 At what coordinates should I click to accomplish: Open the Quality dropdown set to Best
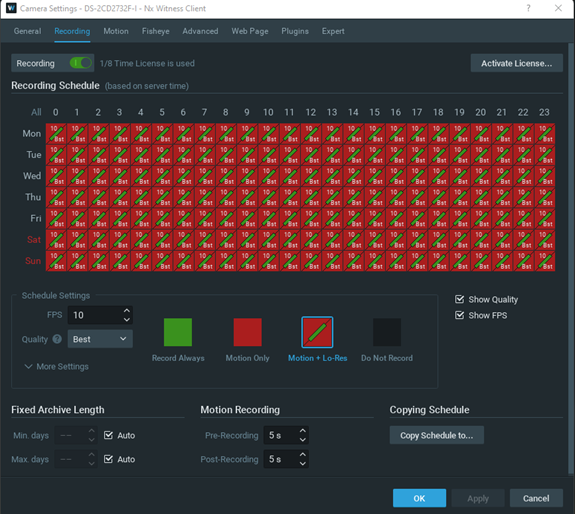coord(100,339)
